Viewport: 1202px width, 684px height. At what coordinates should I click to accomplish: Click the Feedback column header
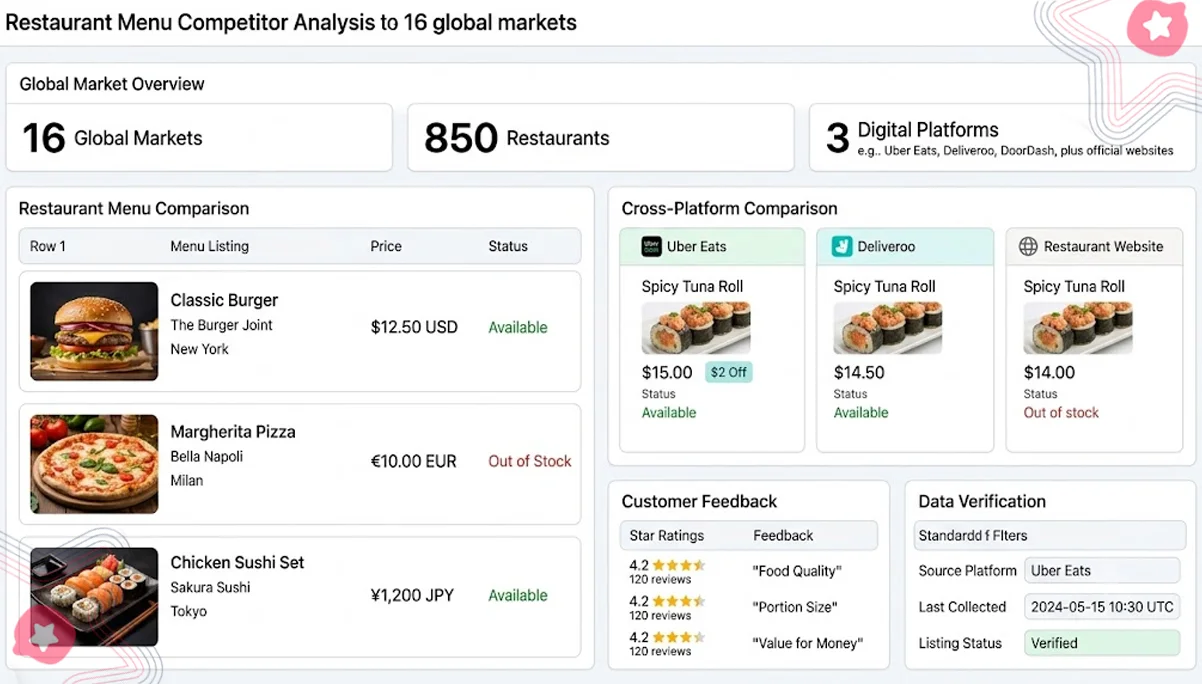pos(783,535)
